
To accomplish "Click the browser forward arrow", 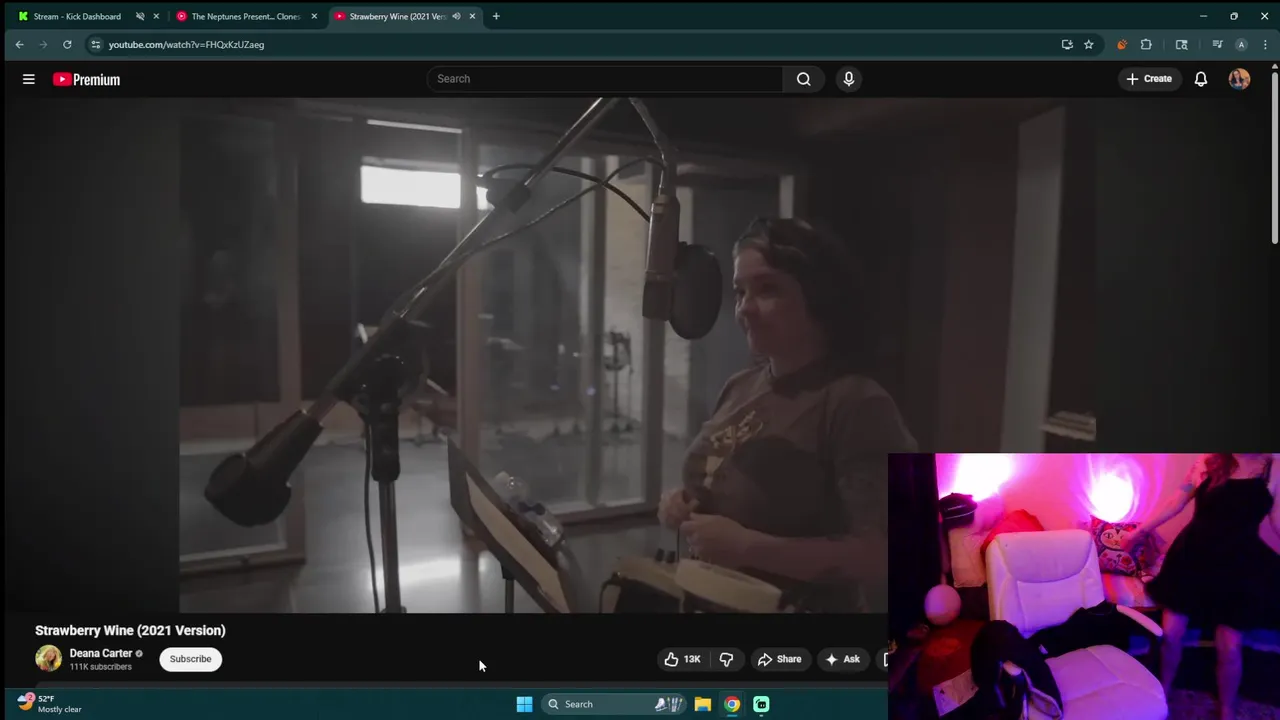I will (43, 44).
